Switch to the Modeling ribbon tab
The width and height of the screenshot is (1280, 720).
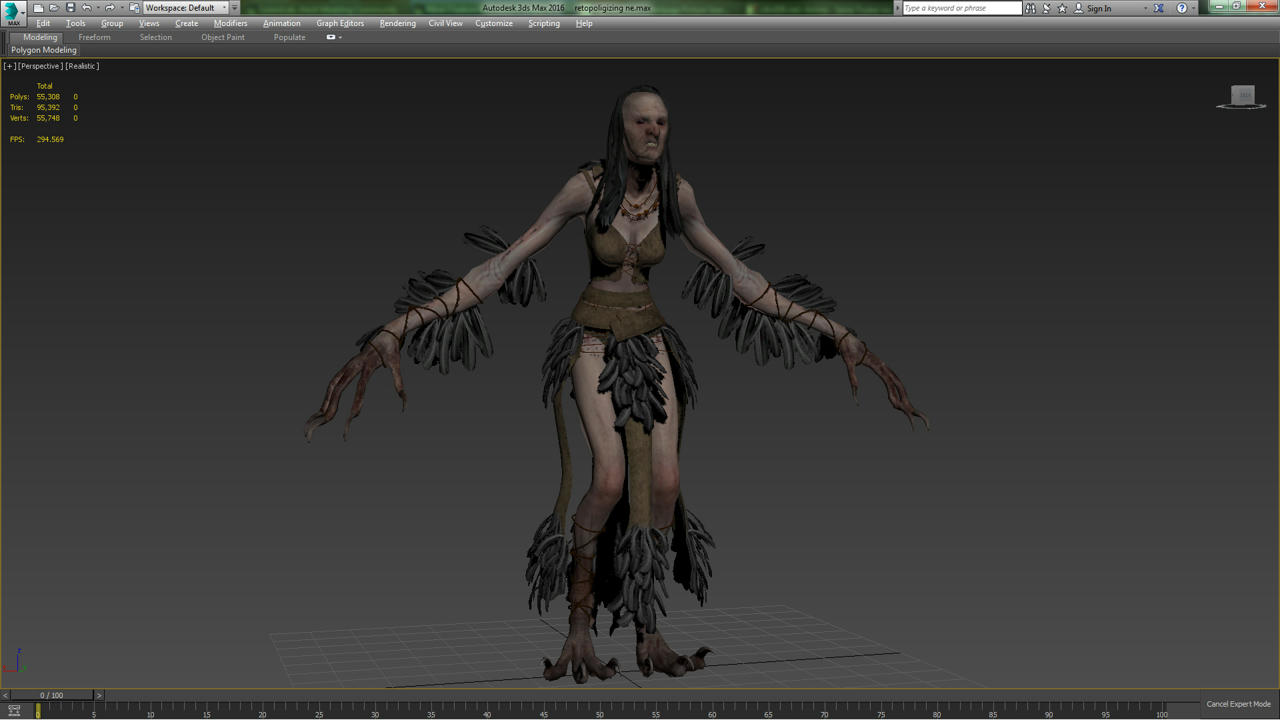point(40,37)
